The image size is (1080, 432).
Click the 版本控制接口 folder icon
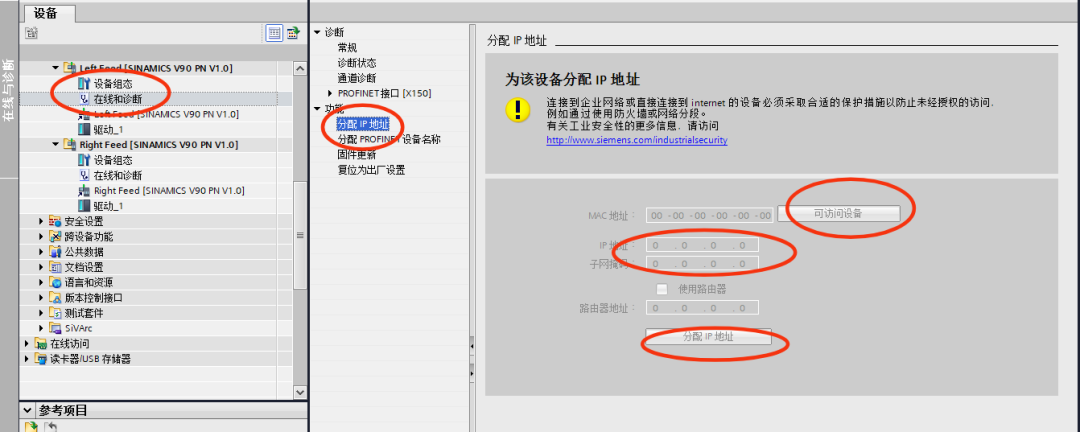[55, 298]
